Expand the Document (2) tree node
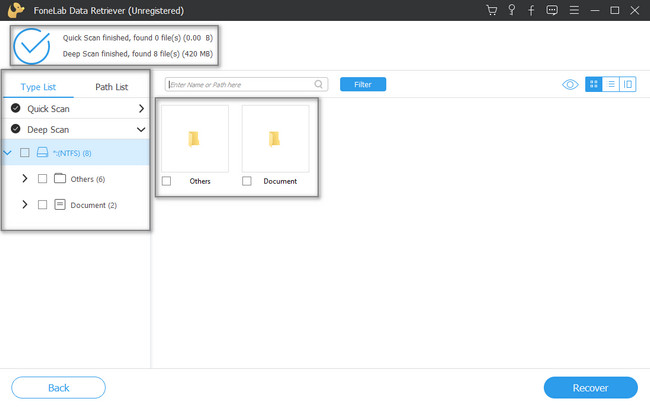Image resolution: width=650 pixels, height=407 pixels. (25, 205)
